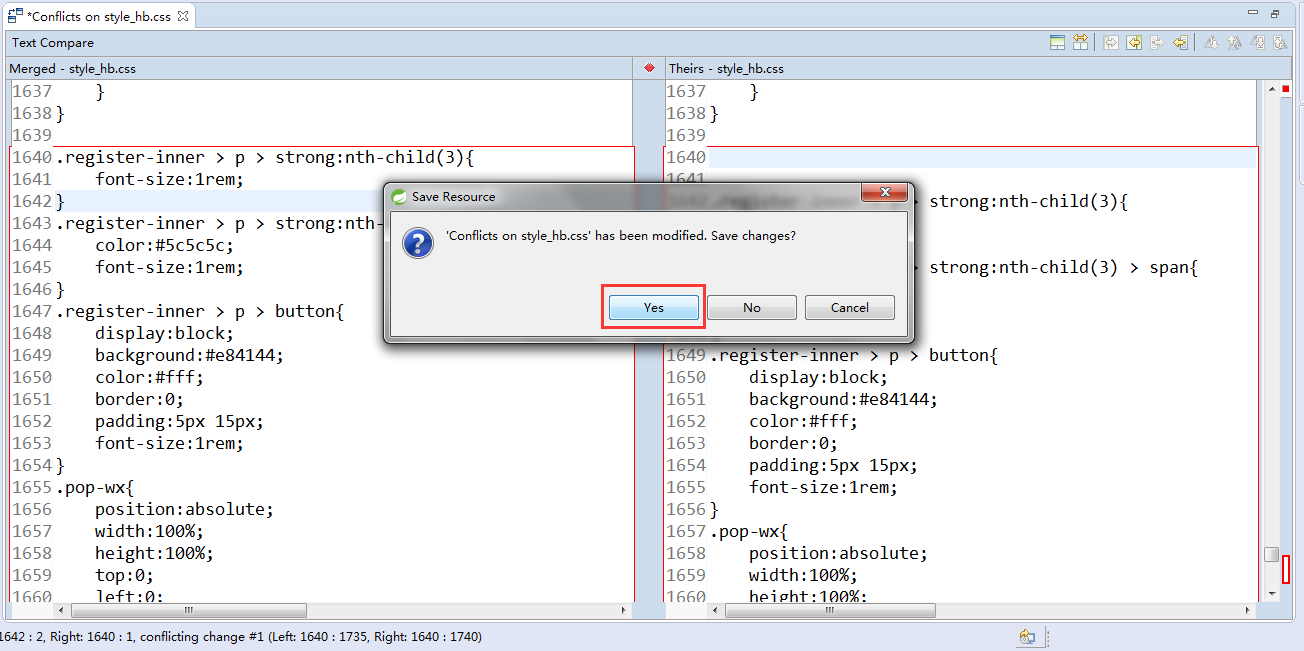Click 'color:#5c5c5c;' on line 1644 in Merged pane
This screenshot has width=1304, height=651.
coord(164,245)
